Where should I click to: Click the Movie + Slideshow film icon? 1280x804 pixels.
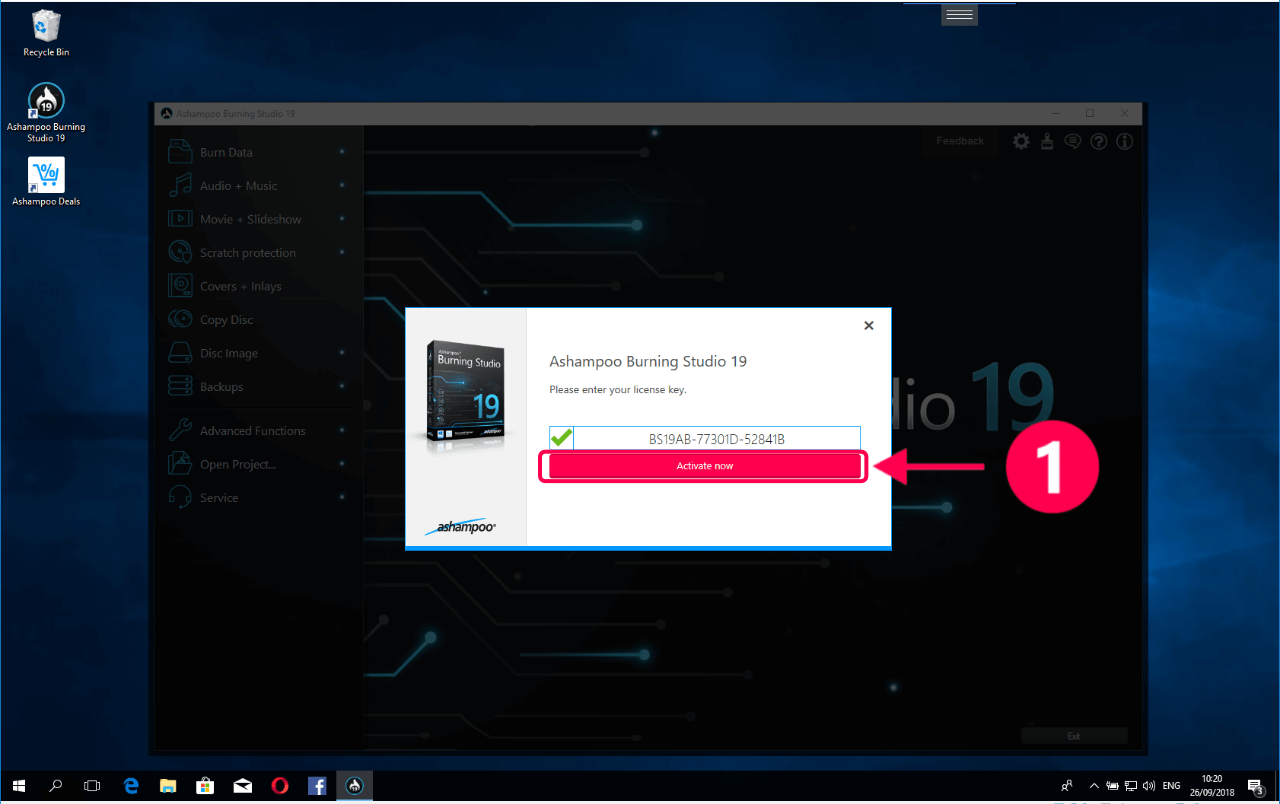pos(180,219)
